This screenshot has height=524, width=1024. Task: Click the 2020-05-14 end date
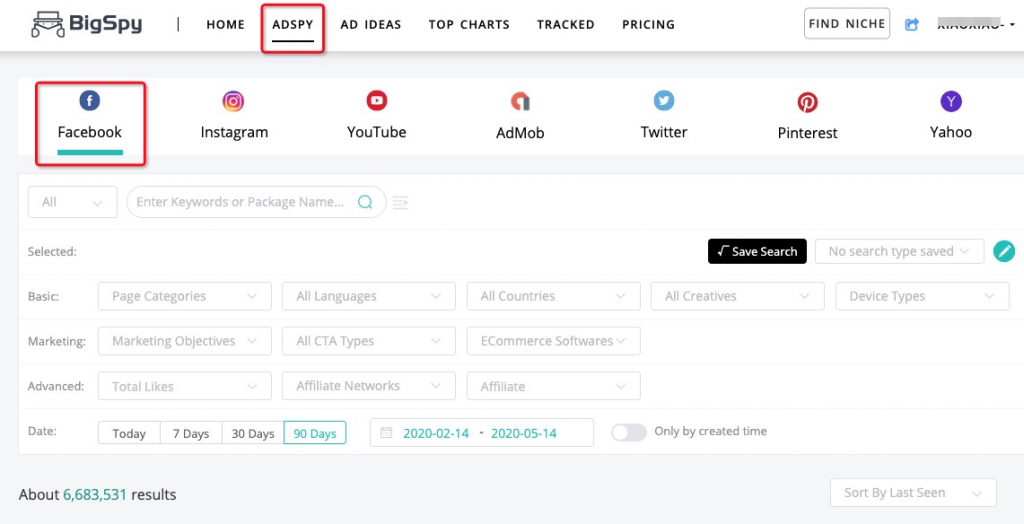tap(524, 433)
